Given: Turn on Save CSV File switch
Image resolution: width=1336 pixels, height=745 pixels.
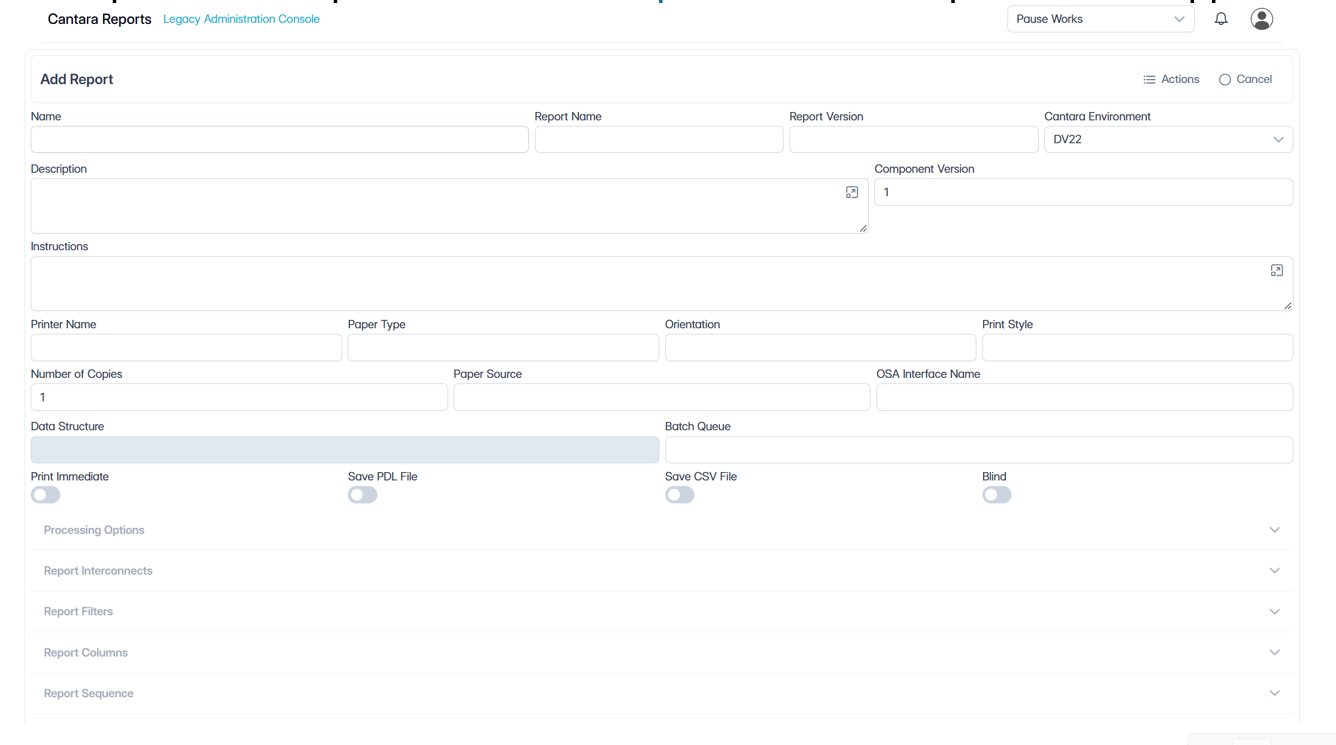Looking at the screenshot, I should [x=680, y=495].
